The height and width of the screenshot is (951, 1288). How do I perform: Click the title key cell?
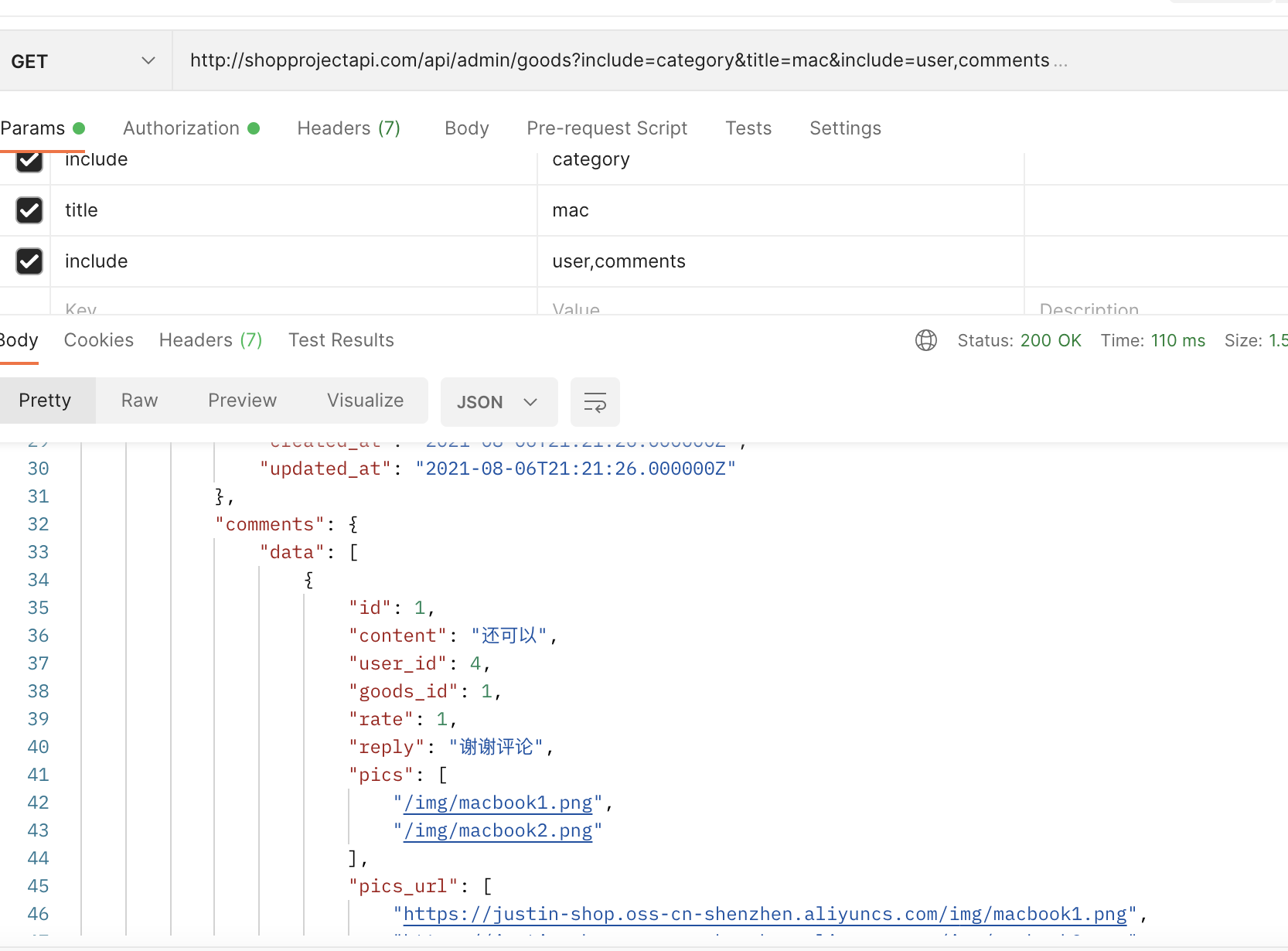click(294, 210)
